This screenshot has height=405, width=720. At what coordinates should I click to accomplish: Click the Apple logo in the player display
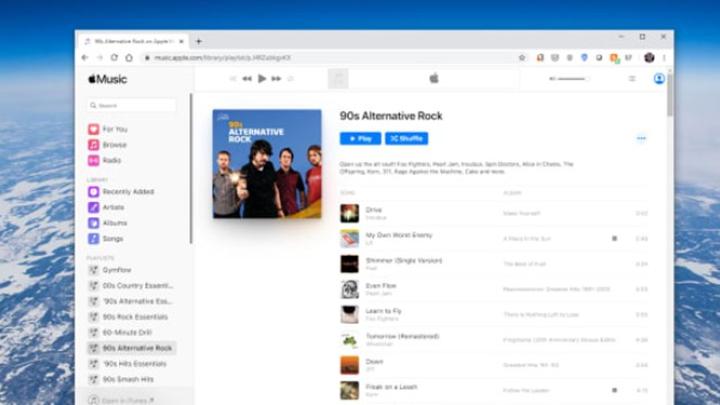pos(434,79)
